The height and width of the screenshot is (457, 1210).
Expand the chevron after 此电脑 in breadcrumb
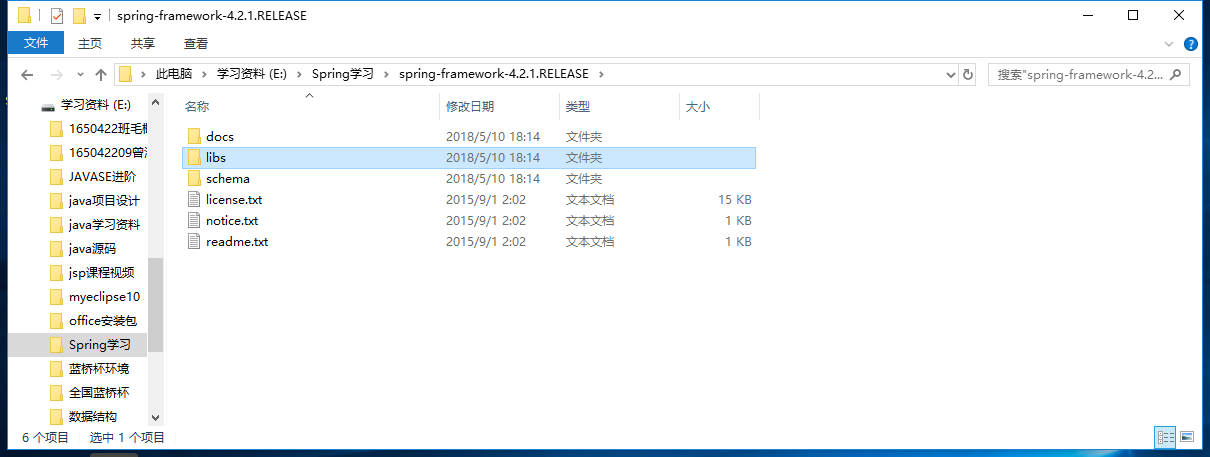point(204,74)
